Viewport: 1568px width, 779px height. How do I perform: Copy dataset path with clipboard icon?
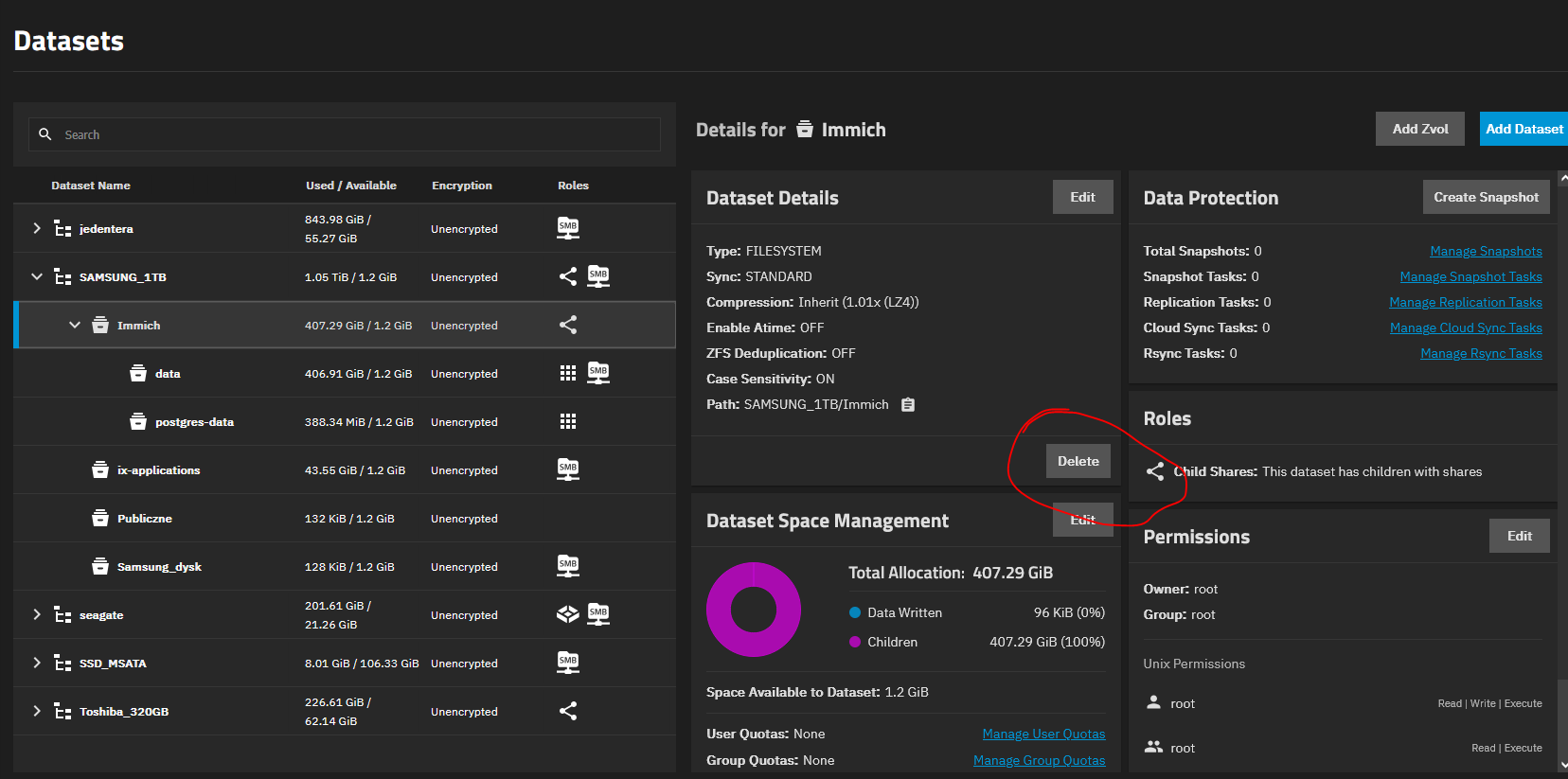[907, 405]
